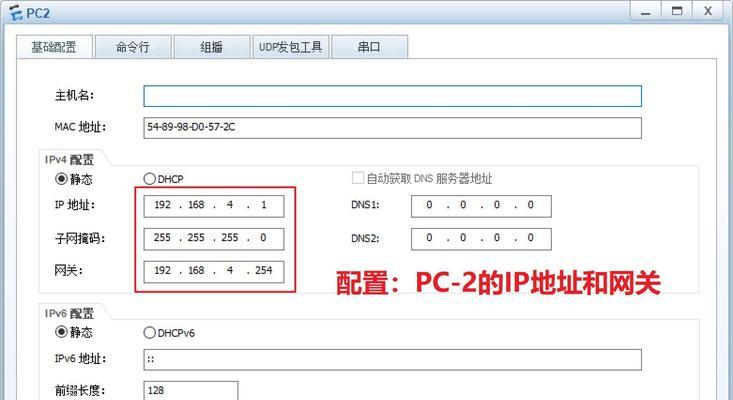
Task: Click the DNS1 label
Action: 365,205
